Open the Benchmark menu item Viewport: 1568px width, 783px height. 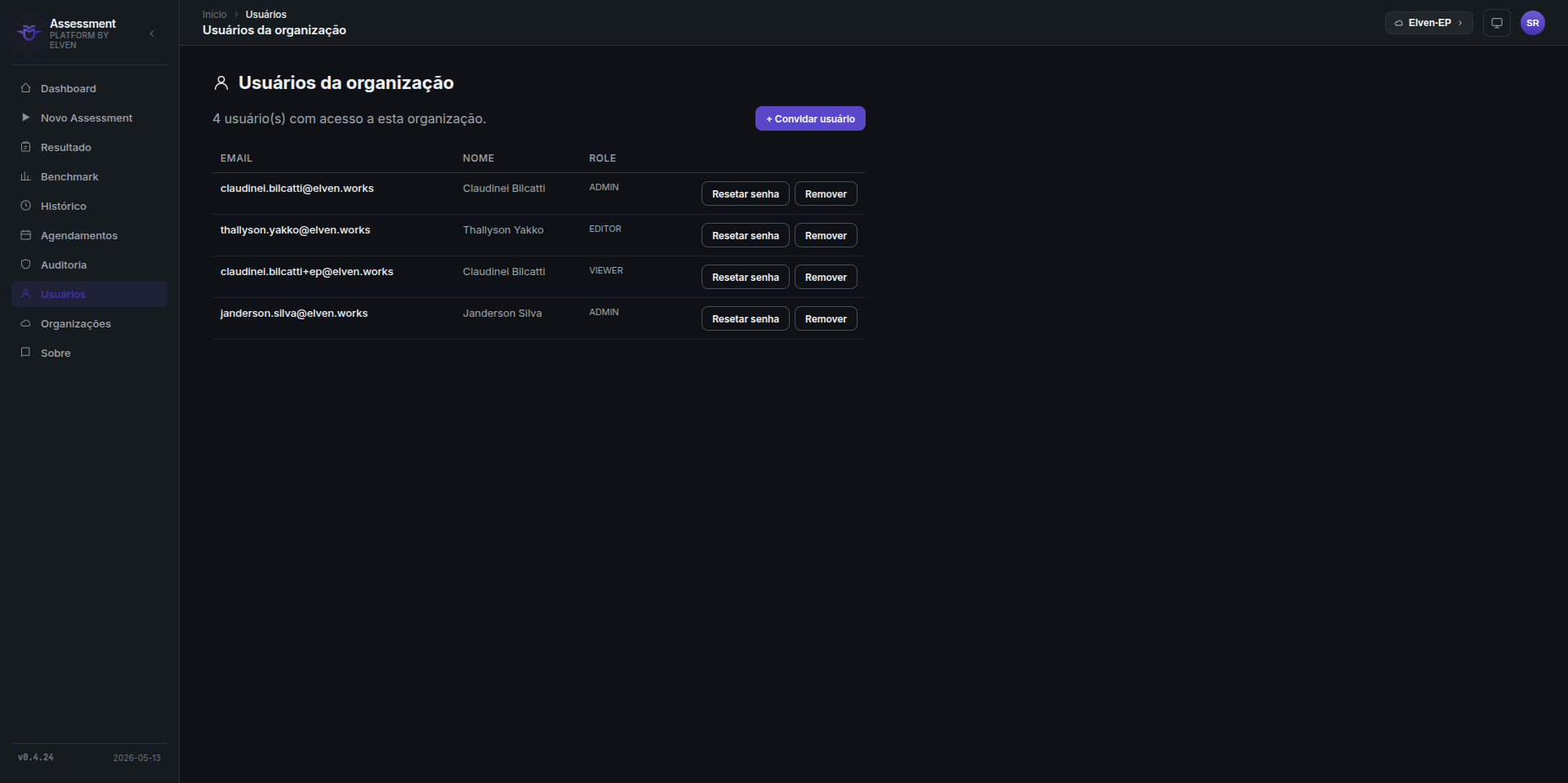(x=89, y=176)
